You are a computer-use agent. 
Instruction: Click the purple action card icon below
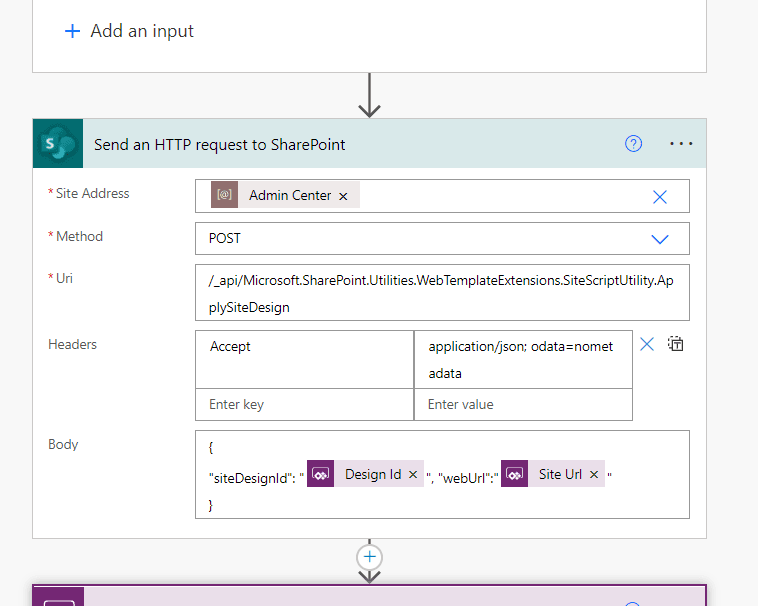58,597
